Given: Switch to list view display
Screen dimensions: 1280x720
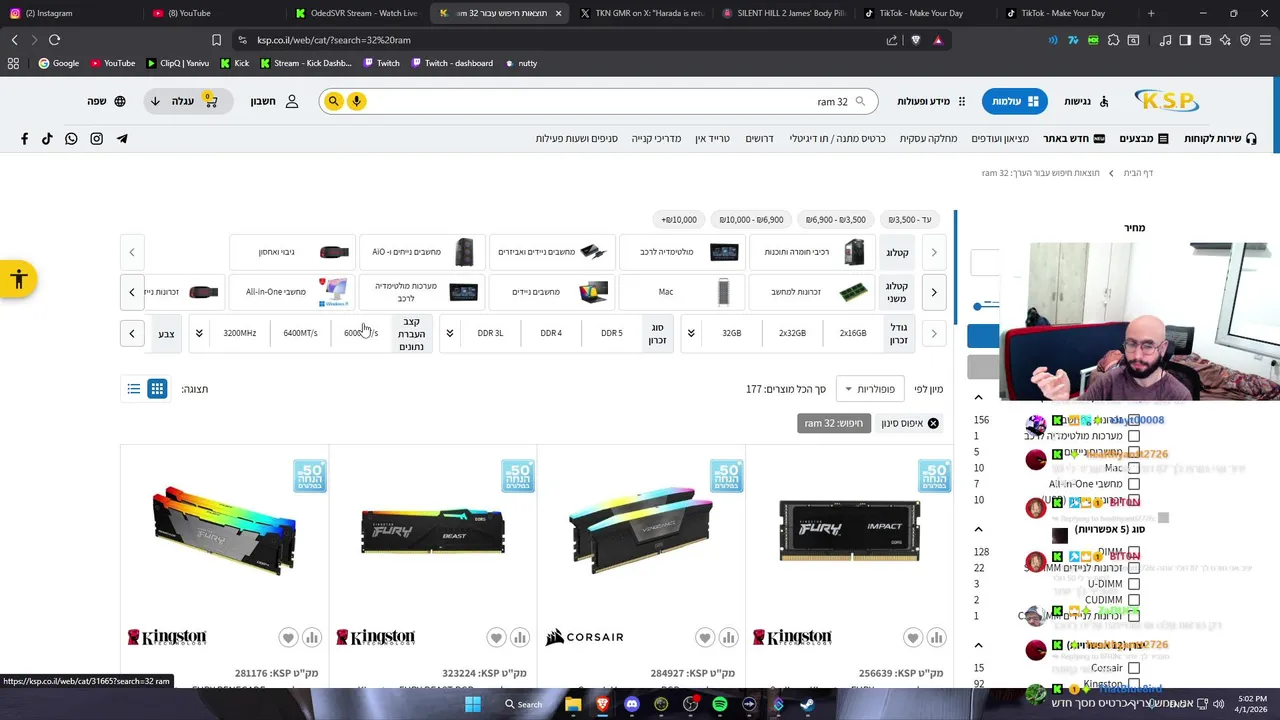Looking at the screenshot, I should 133,389.
